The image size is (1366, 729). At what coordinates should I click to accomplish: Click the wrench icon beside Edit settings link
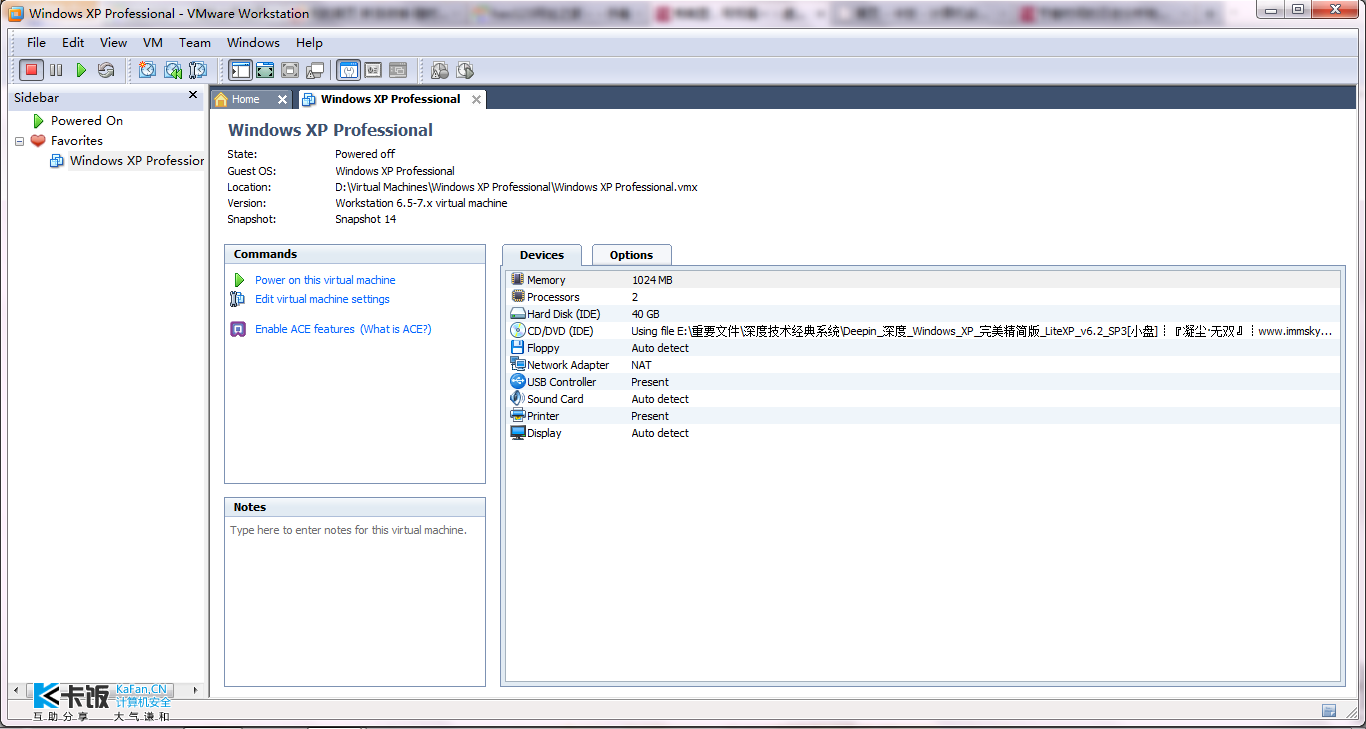[237, 299]
